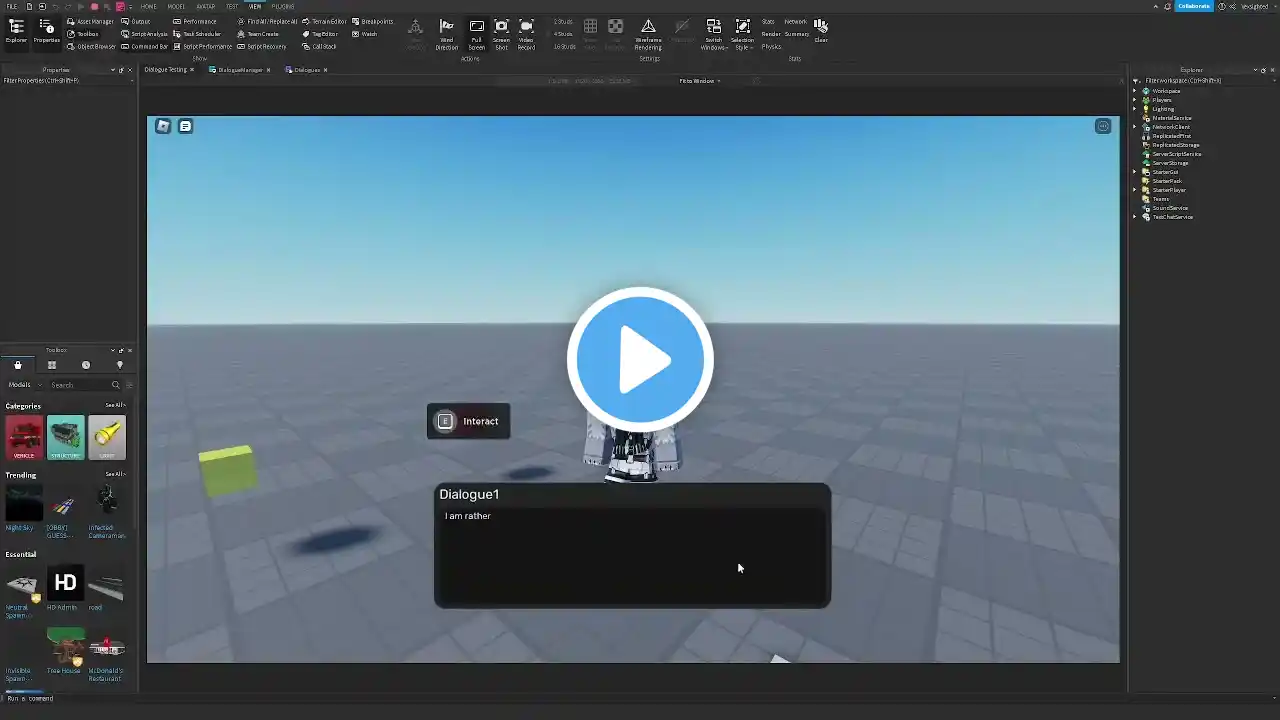Toggle the Toolbox panel in ribbon
This screenshot has width=1280, height=720.
tap(83, 34)
